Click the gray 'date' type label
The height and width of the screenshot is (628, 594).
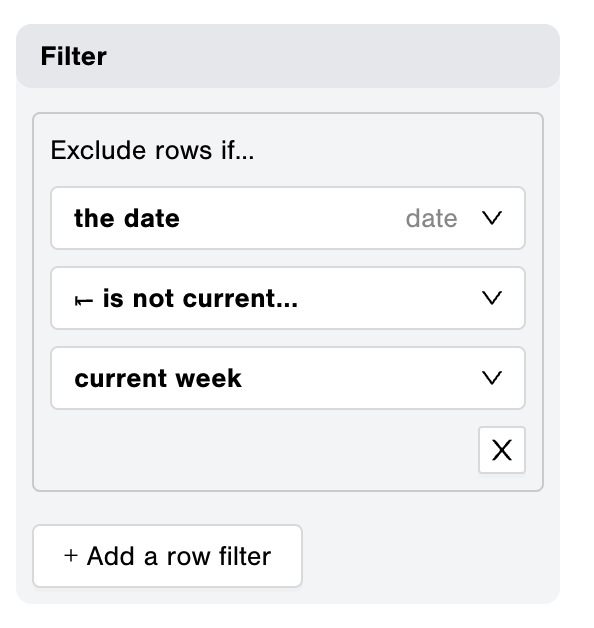click(x=431, y=219)
